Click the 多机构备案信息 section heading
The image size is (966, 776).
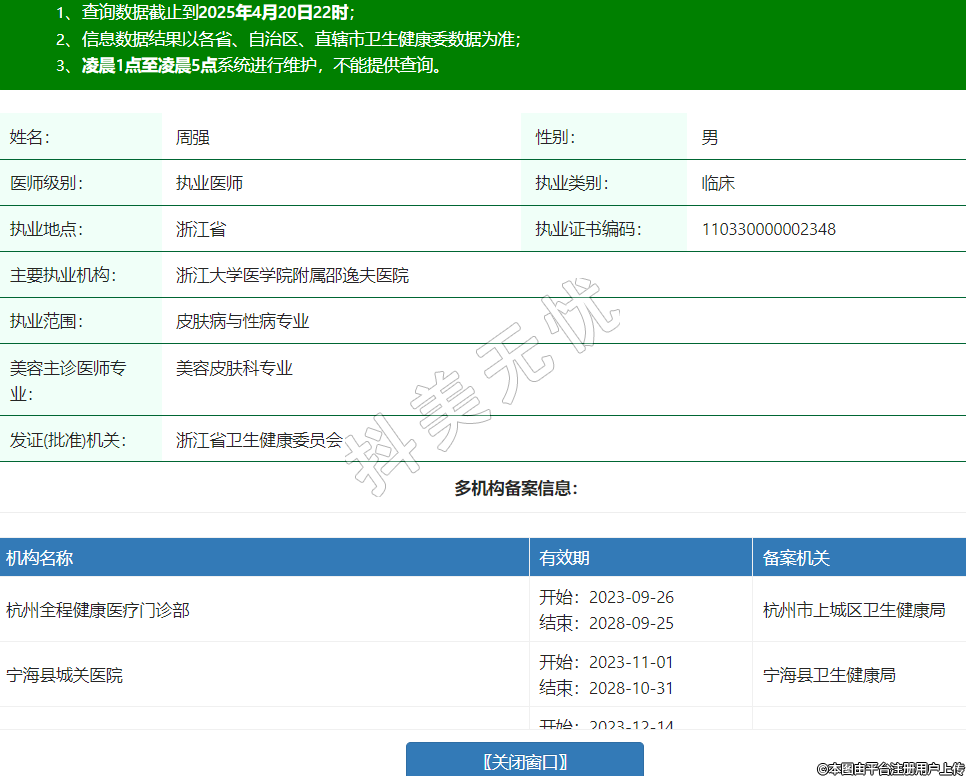516,488
